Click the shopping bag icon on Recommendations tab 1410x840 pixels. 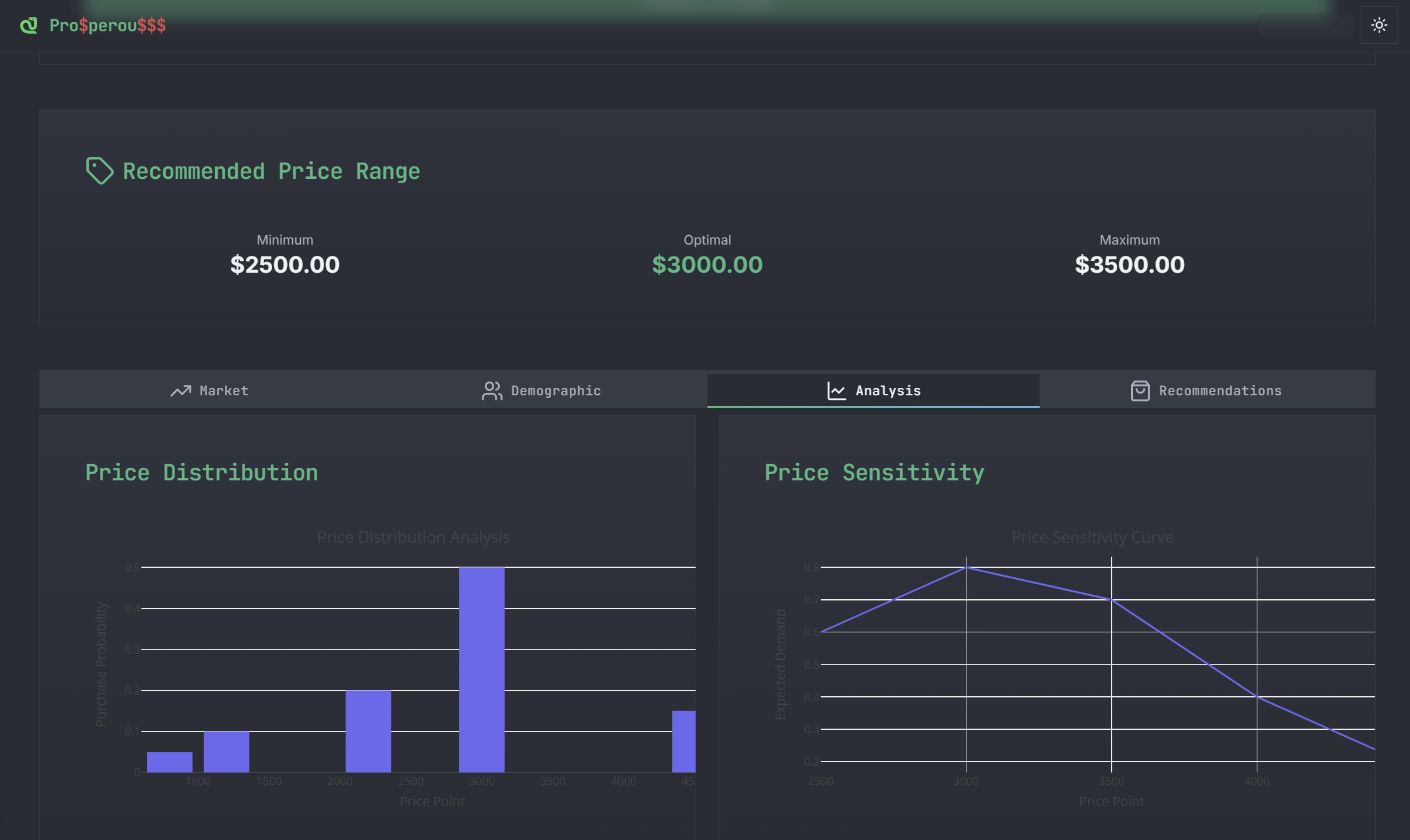[1140, 391]
